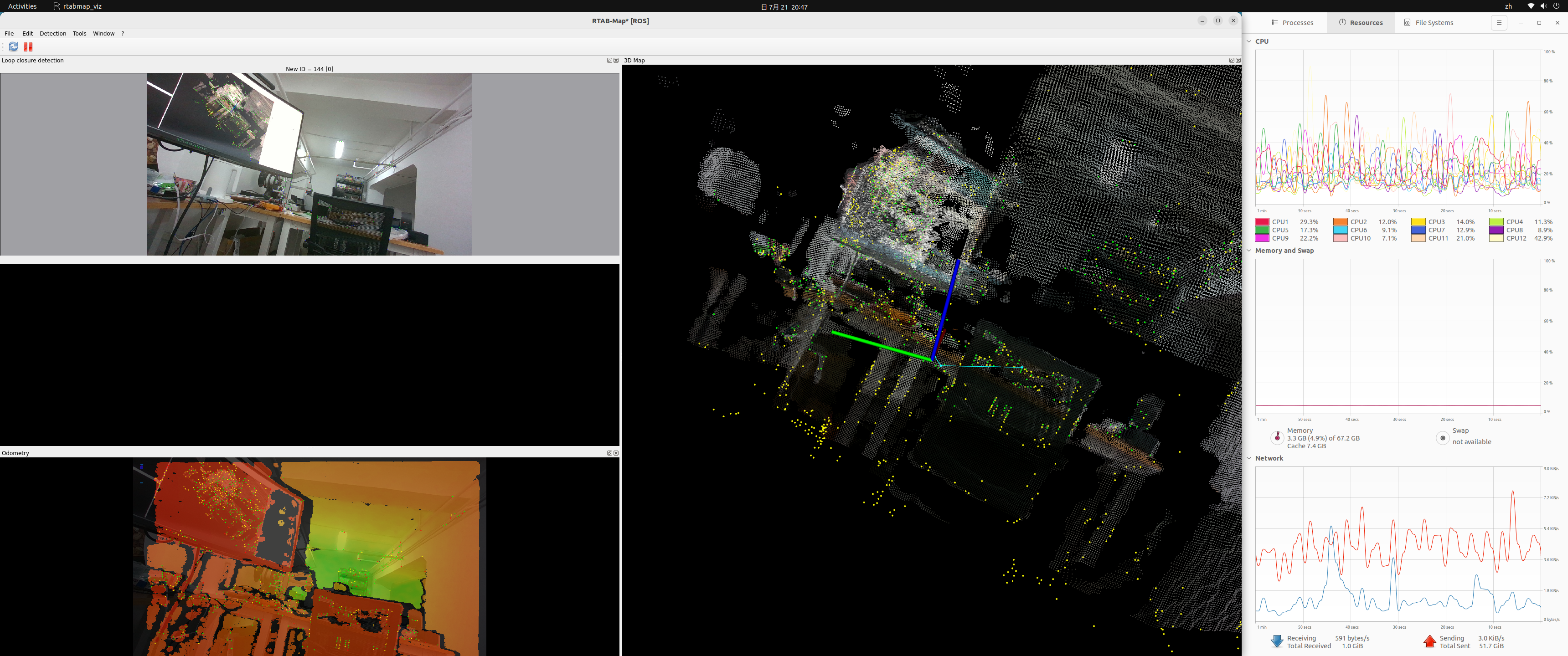The image size is (1568, 656).
Task: Collapse the Network section chevron
Action: (1249, 458)
